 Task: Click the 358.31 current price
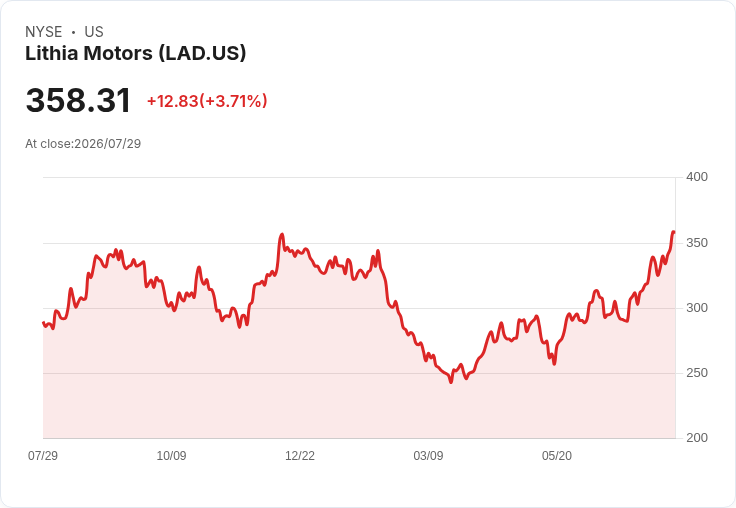coord(78,100)
